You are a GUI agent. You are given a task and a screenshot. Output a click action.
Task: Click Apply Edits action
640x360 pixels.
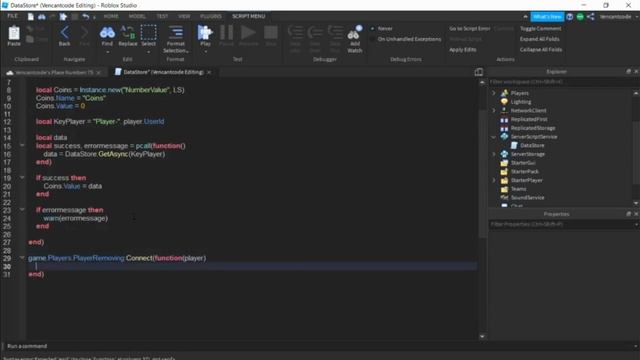coord(462,50)
